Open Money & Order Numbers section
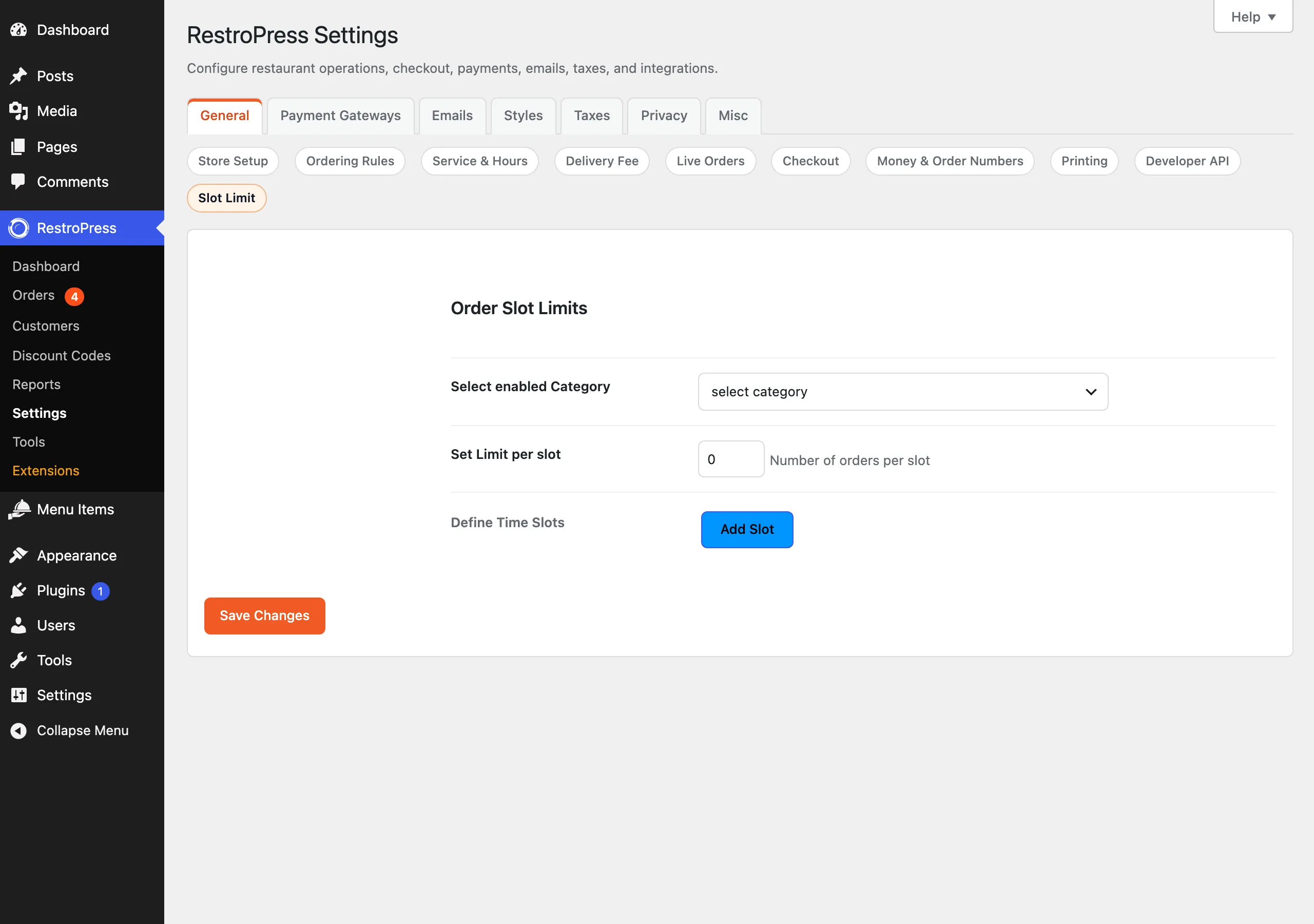1314x924 pixels. 950,161
